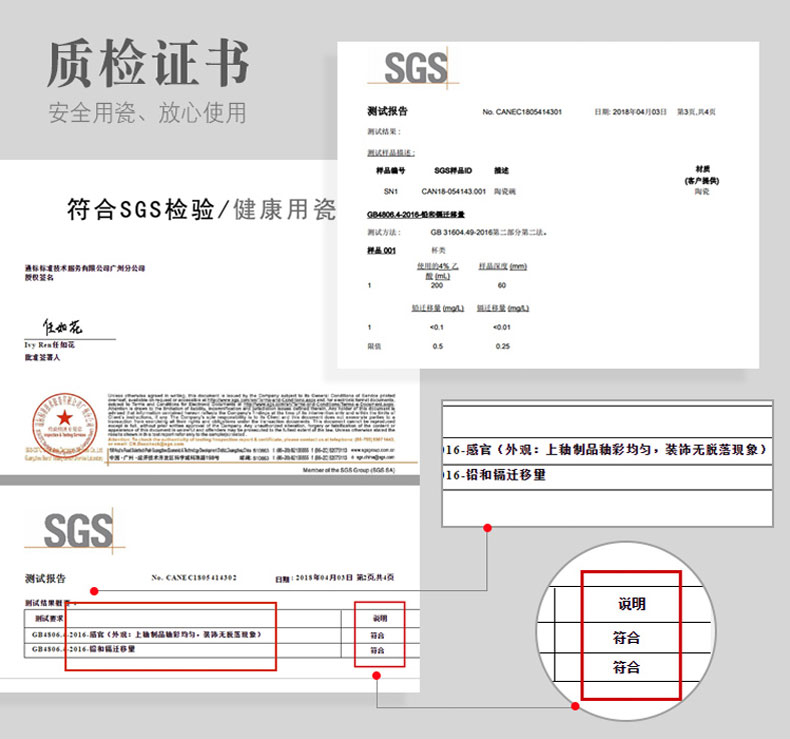Screen dimensions: 790x739
Task: Click the 测试样品描述 underlined label
Action: pos(391,152)
